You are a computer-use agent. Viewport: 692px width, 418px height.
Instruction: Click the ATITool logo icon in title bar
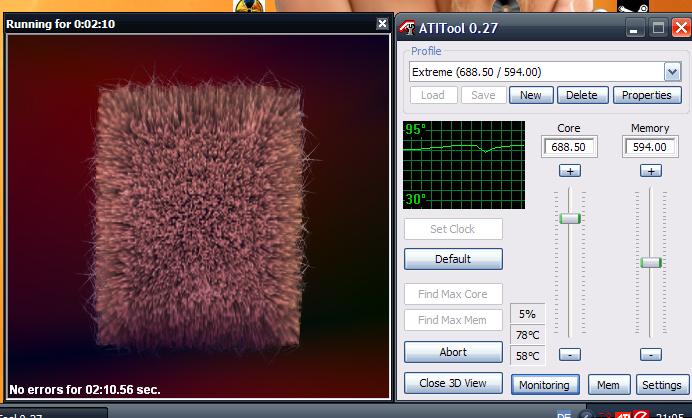(x=407, y=28)
